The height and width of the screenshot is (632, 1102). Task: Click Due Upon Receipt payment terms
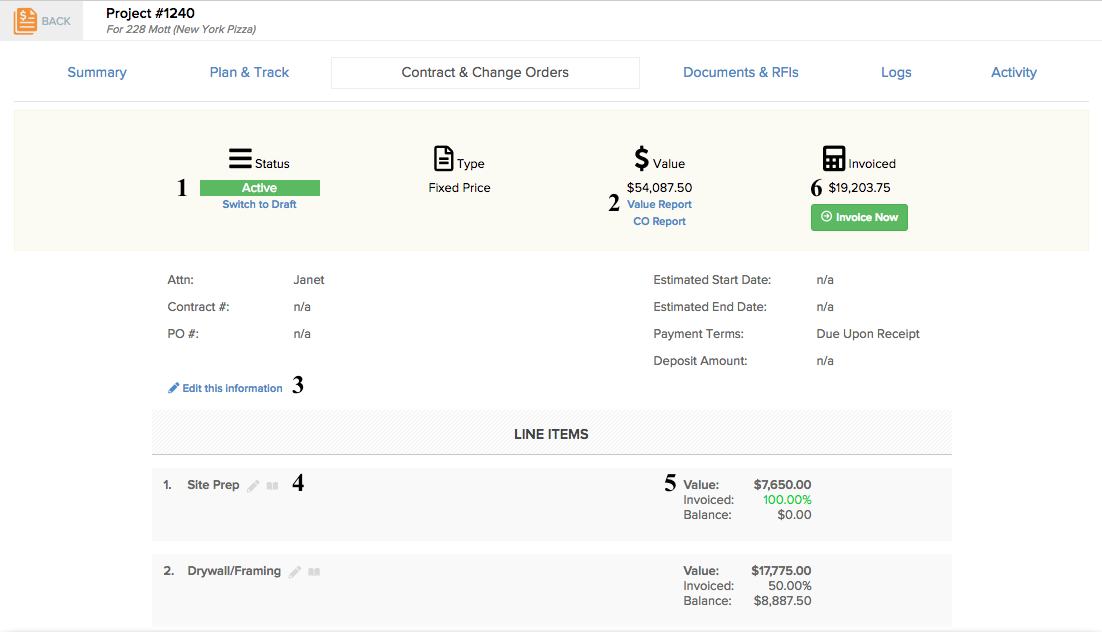pos(868,334)
